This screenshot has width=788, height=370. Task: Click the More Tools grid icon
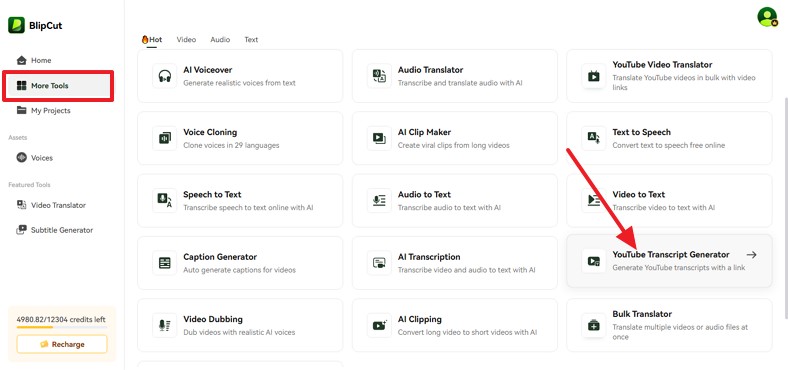point(22,85)
